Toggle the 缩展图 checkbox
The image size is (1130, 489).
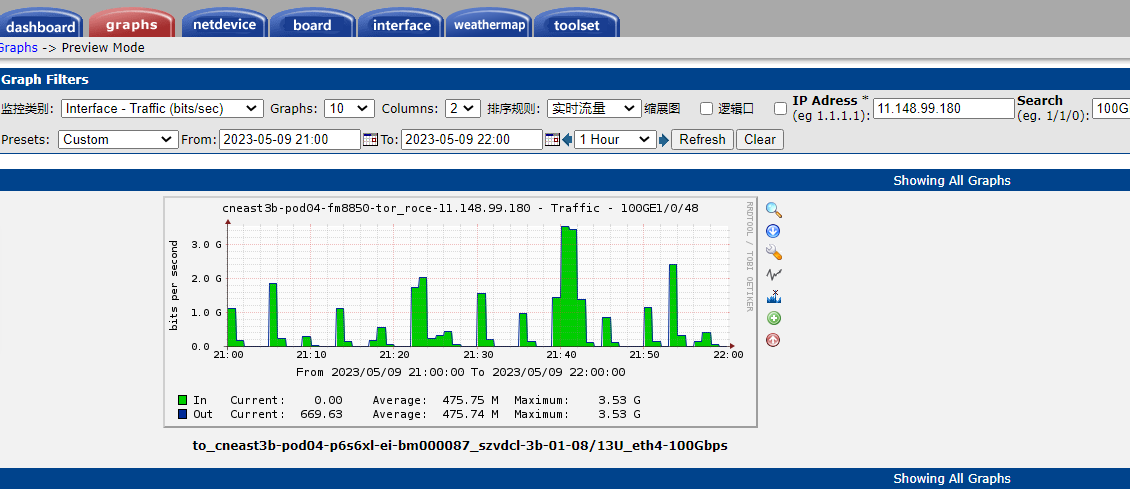[x=707, y=109]
